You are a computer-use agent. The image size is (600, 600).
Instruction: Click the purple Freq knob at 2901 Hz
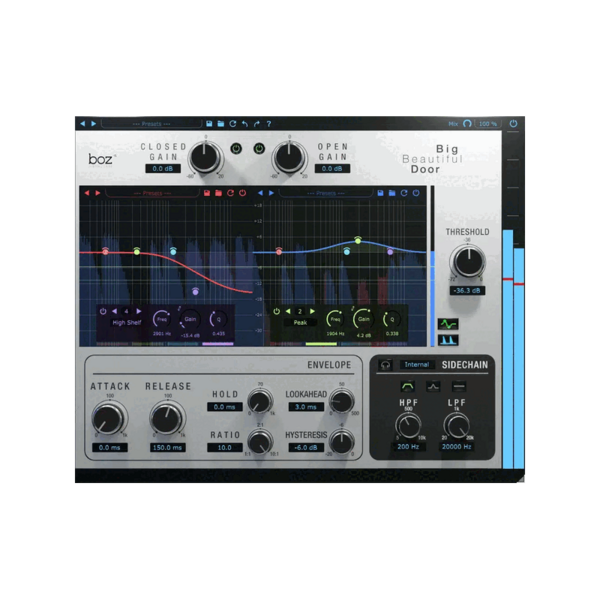pos(162,319)
